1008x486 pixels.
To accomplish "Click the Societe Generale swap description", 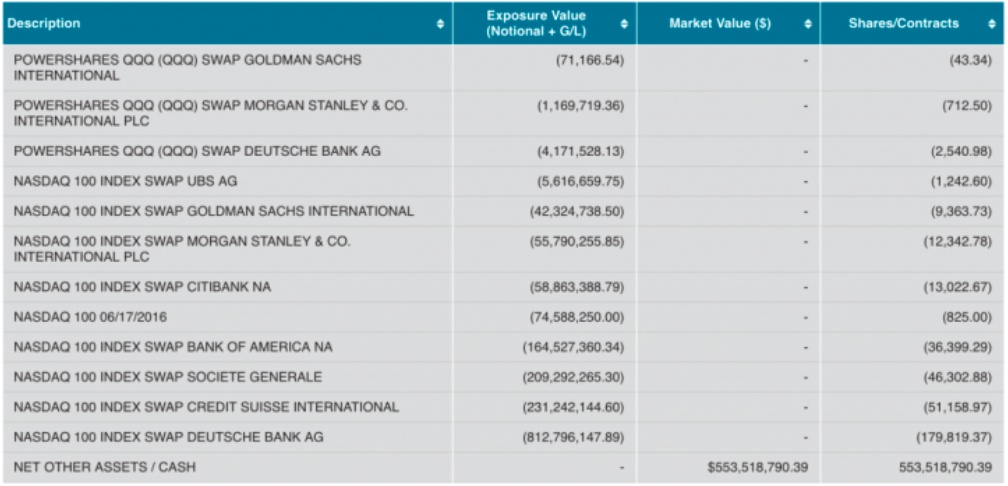I will tap(168, 377).
